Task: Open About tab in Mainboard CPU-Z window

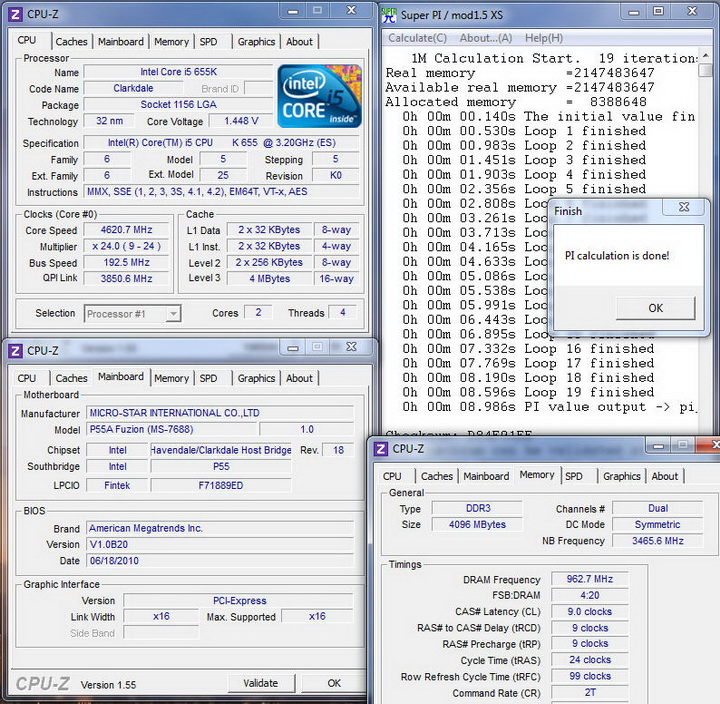Action: click(299, 378)
